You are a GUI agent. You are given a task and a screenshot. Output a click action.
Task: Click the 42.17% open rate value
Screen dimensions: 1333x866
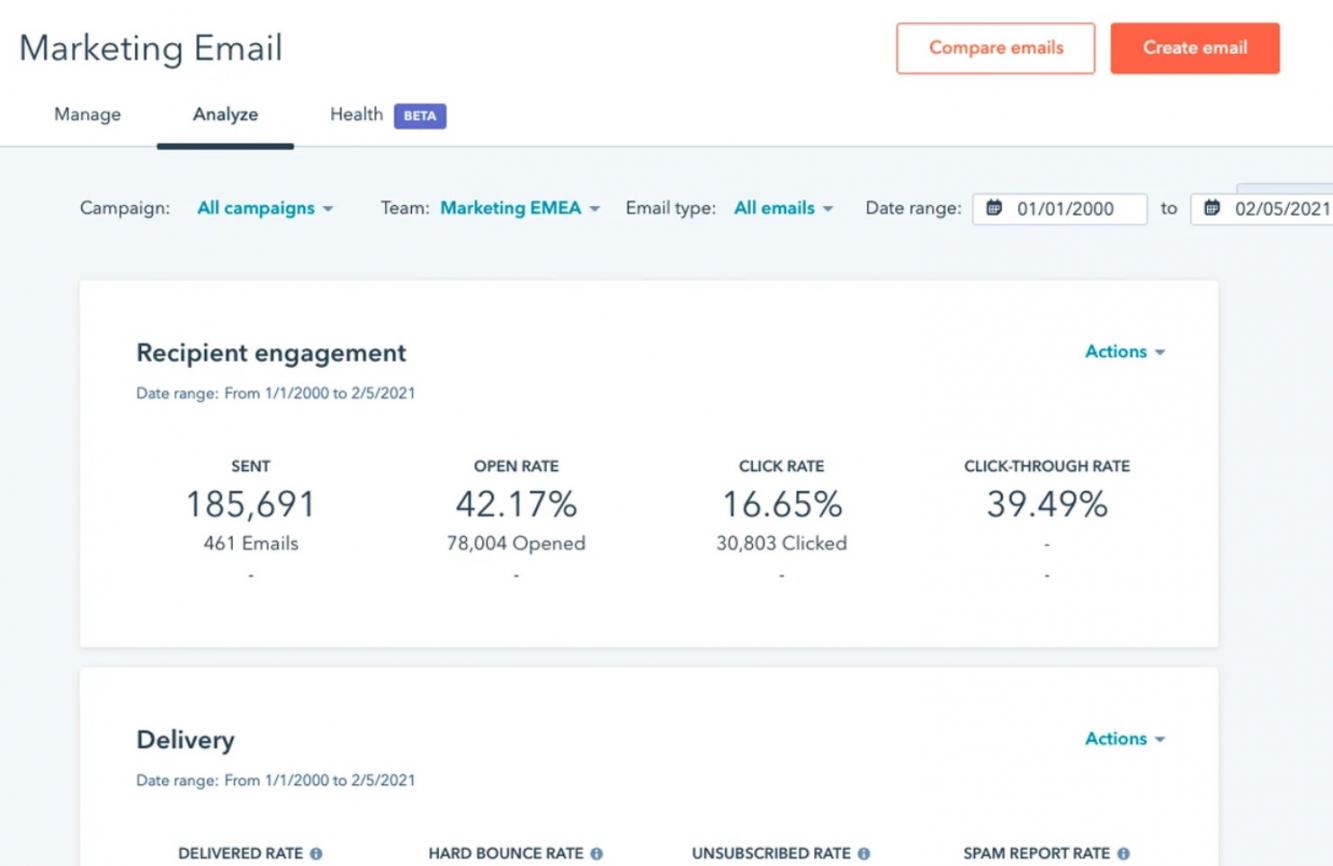(516, 504)
